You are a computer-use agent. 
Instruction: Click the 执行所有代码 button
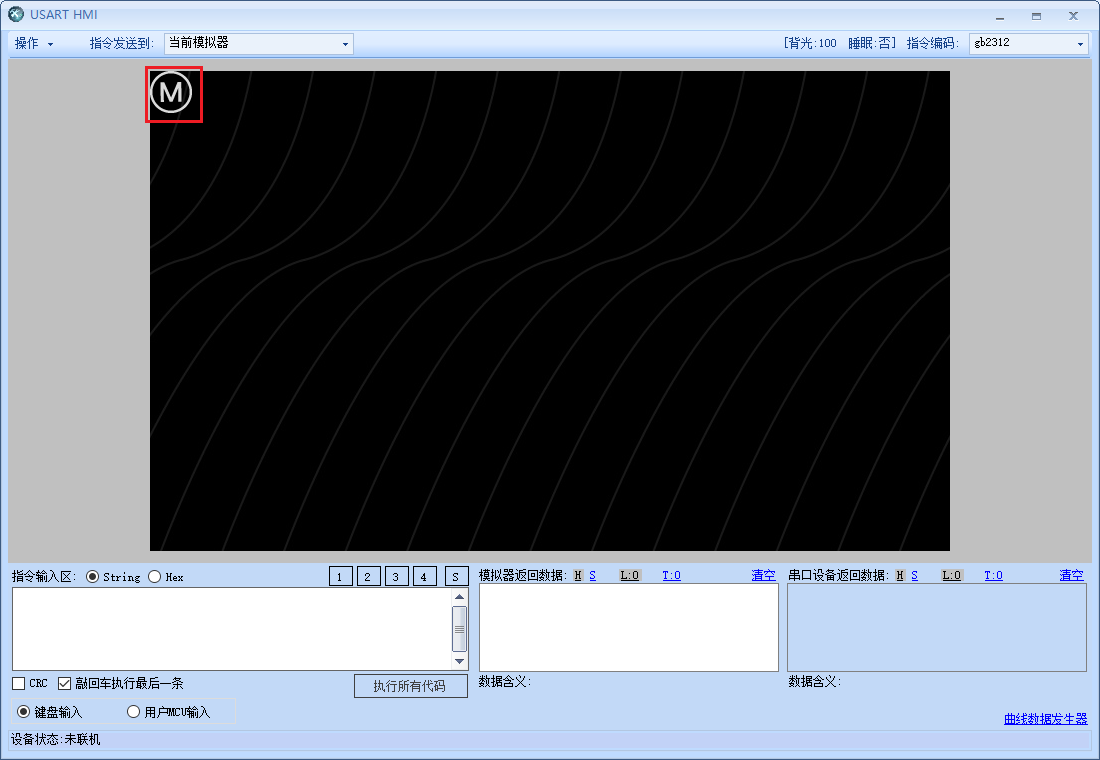coord(410,686)
